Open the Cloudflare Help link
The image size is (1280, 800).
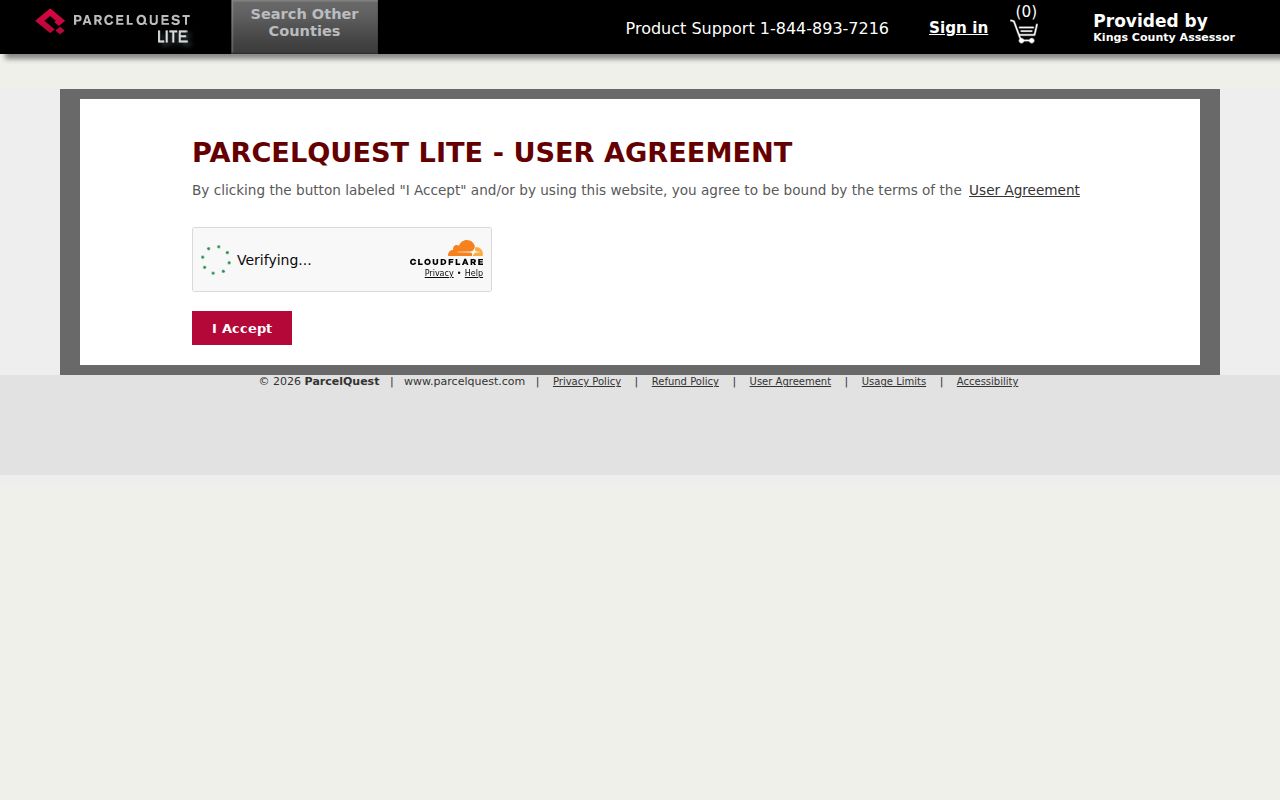pyautogui.click(x=474, y=273)
